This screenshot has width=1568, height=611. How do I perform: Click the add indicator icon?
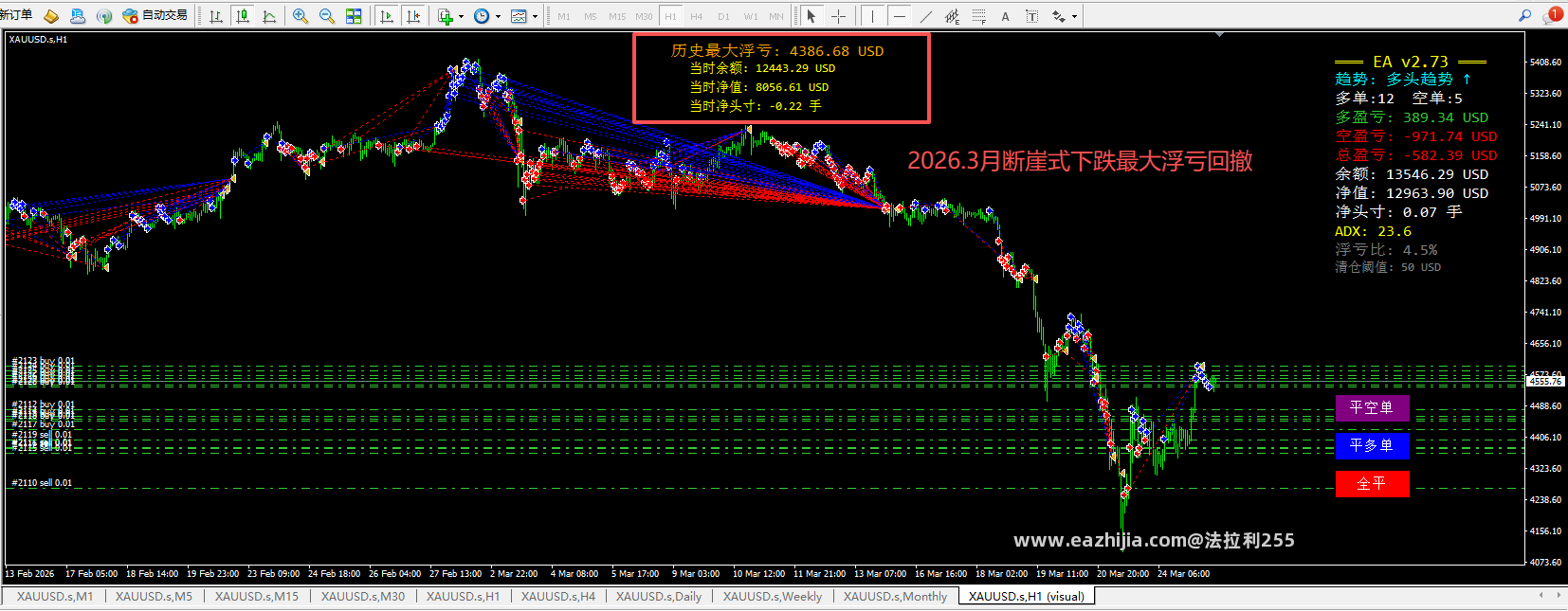tap(446, 16)
